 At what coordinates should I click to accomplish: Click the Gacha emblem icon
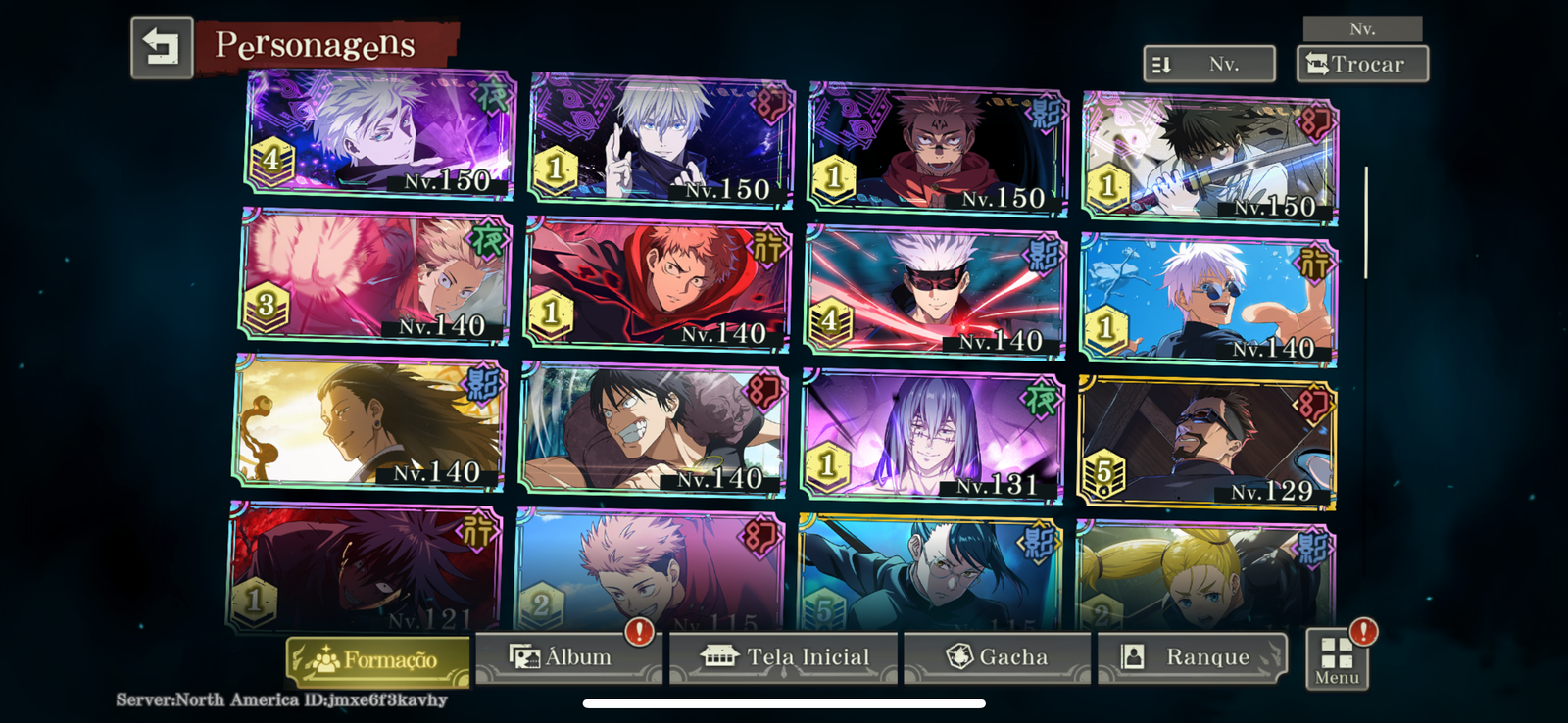[x=959, y=656]
